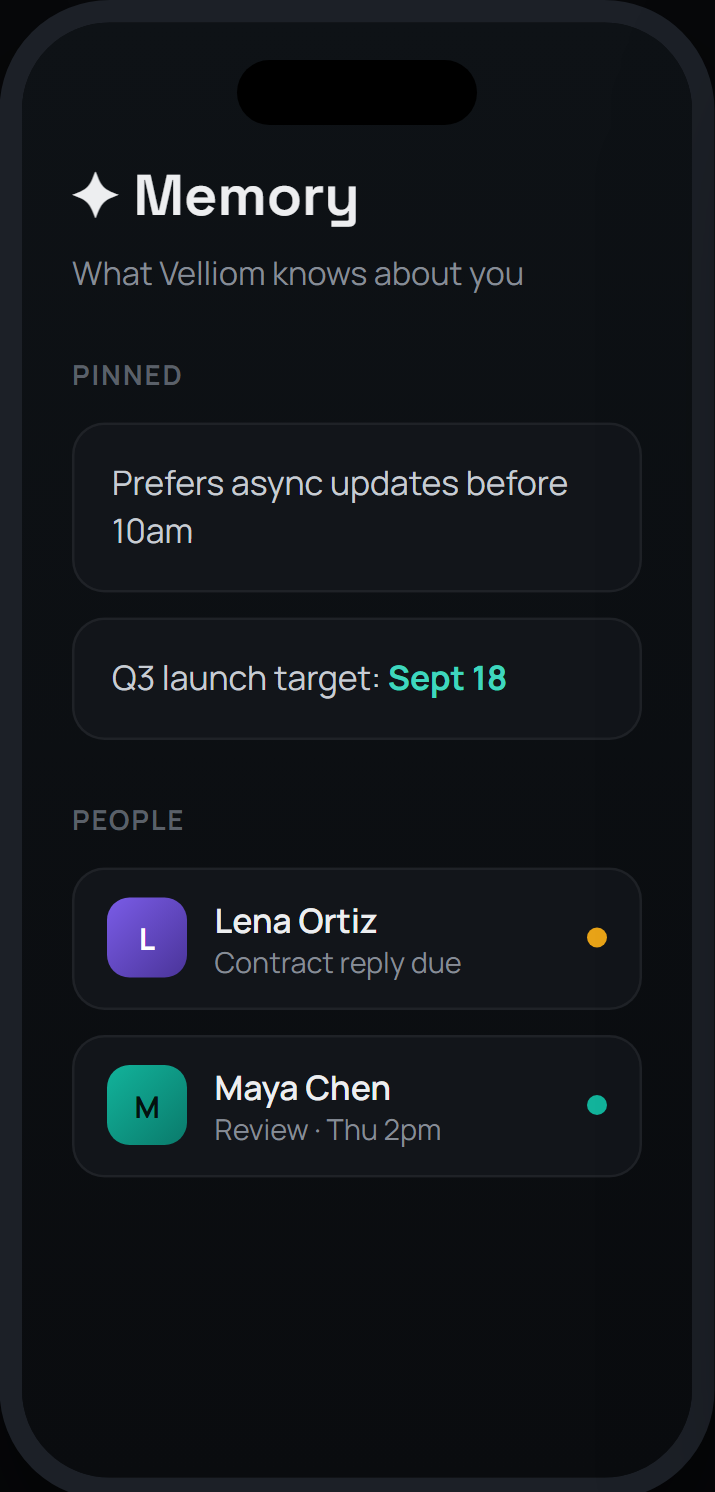The image size is (715, 1492).
Task: Select Maya Chen's green M avatar
Action: [147, 1105]
